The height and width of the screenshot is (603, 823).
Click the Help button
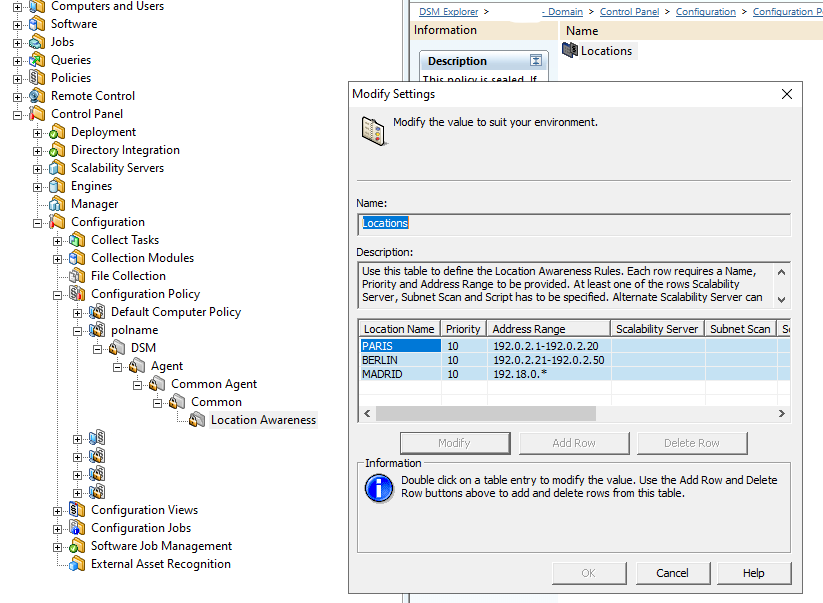(x=754, y=573)
